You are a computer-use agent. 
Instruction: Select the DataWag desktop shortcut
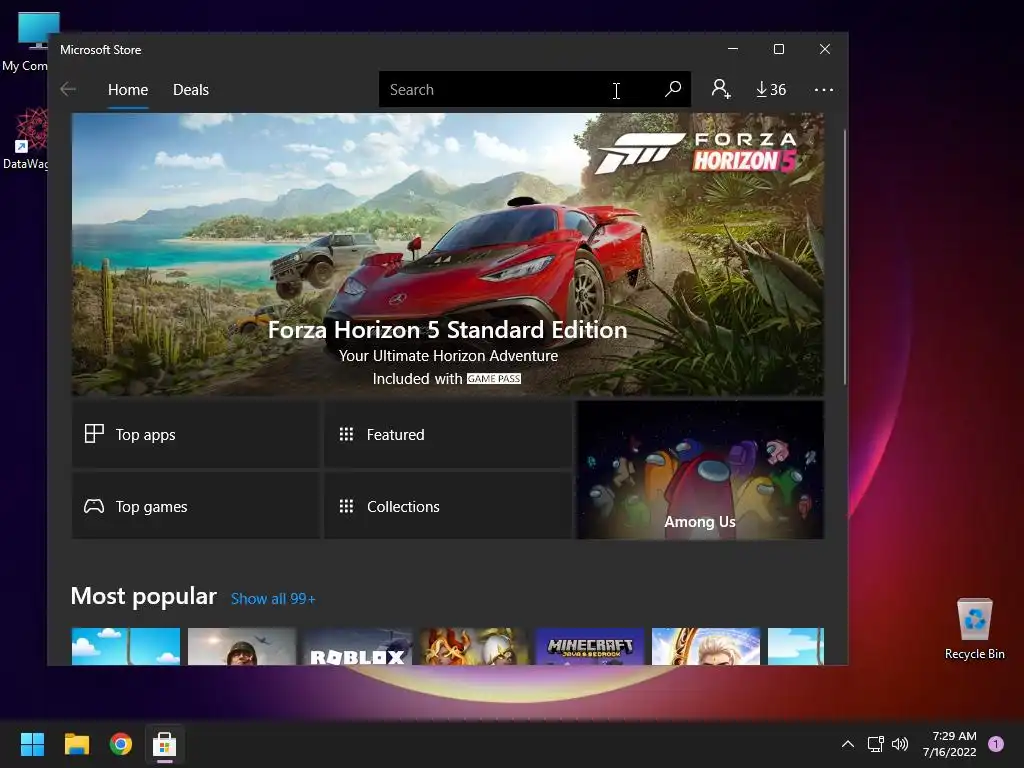coord(25,140)
